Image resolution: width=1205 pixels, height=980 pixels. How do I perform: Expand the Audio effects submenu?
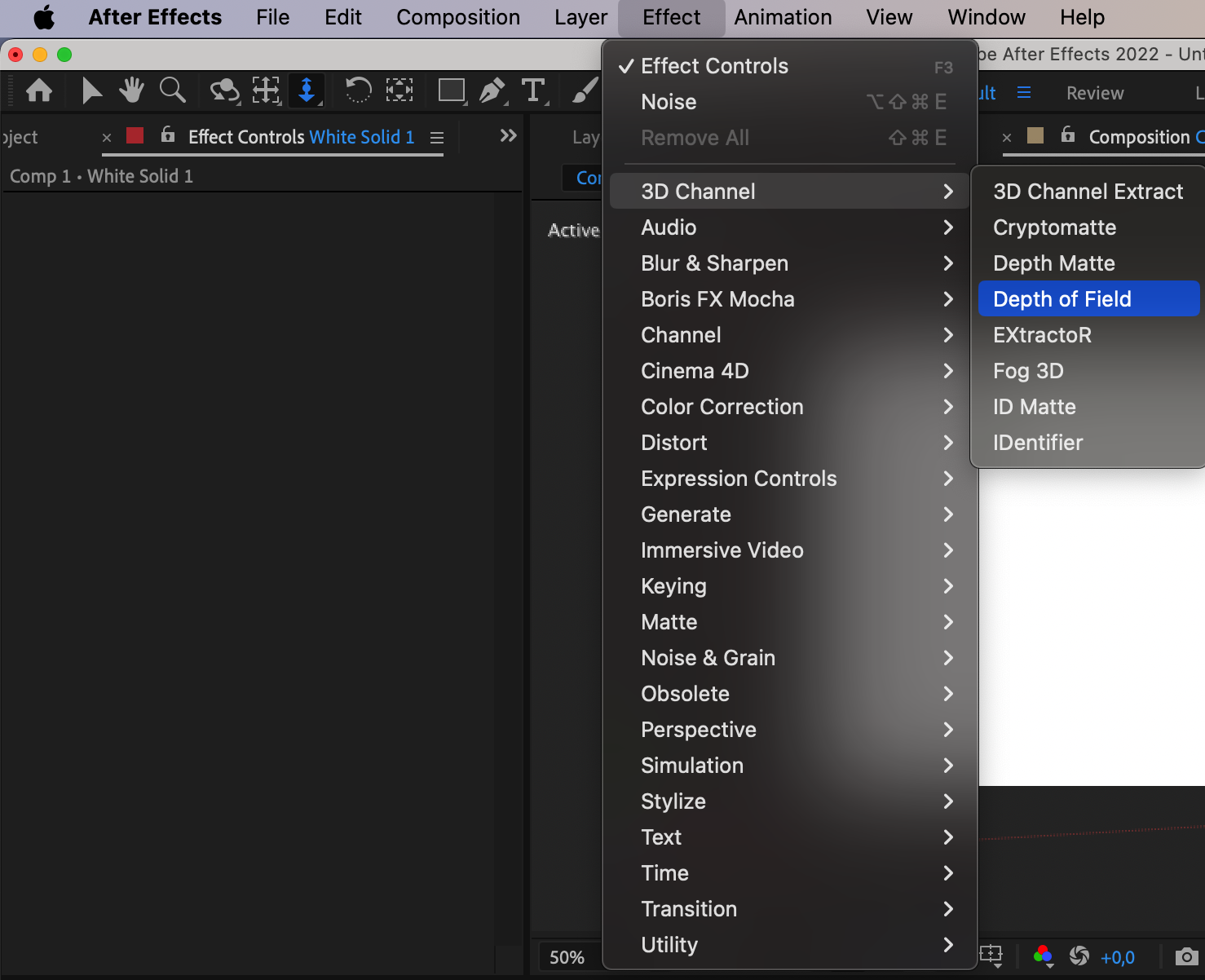pyautogui.click(x=789, y=227)
